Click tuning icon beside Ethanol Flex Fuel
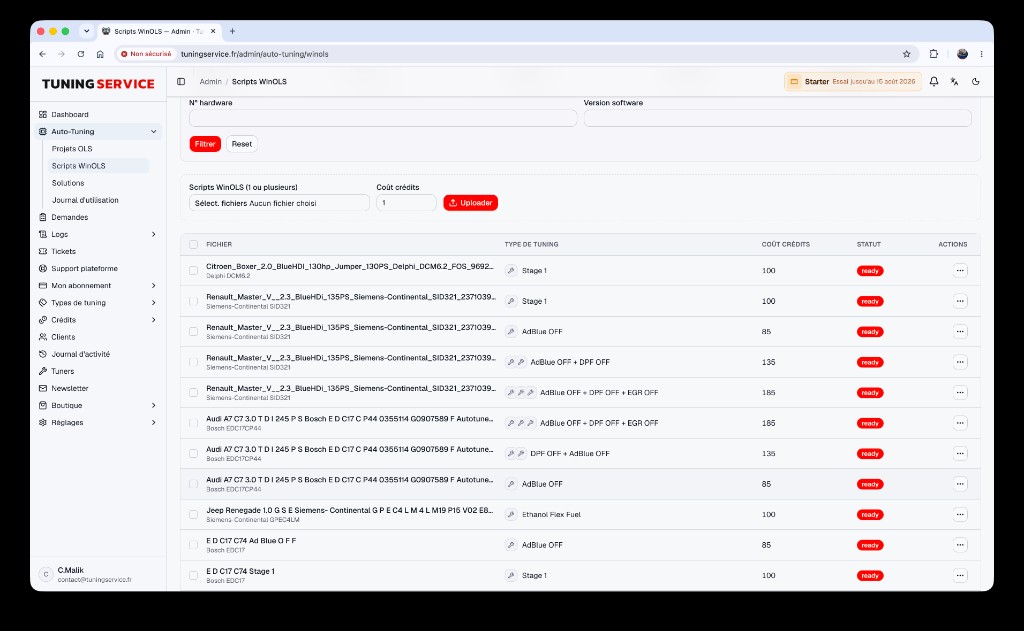This screenshot has width=1024, height=631. pos(511,515)
